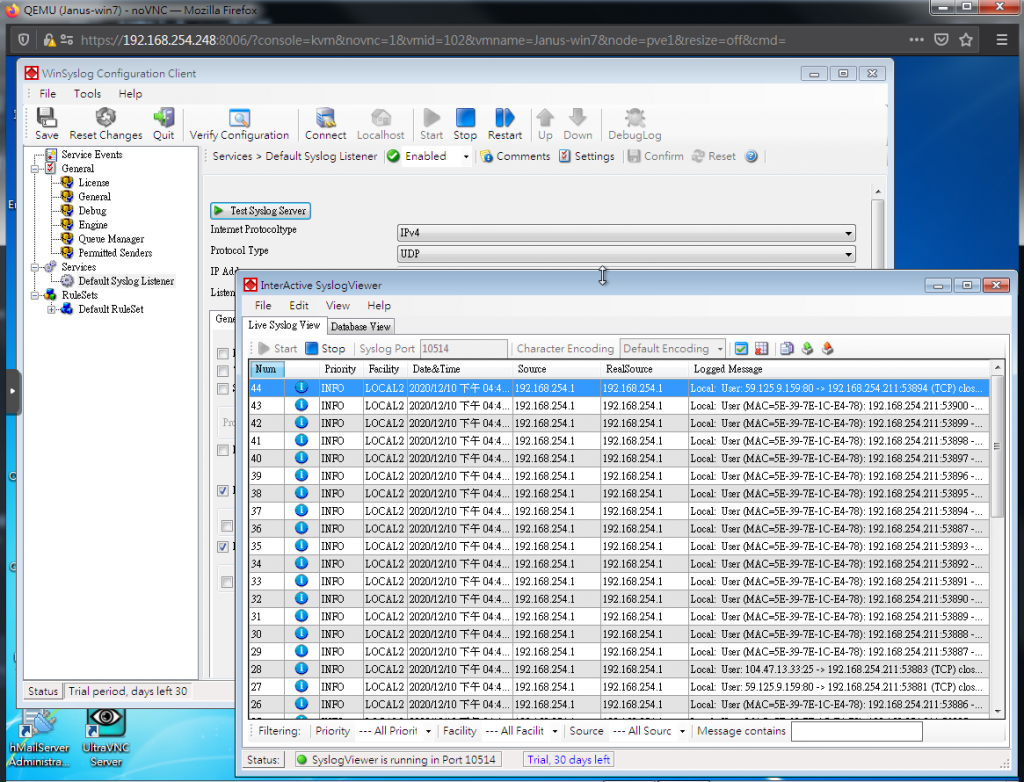The height and width of the screenshot is (782, 1024).
Task: Click the Reset Changes toolbar icon
Action: (106, 118)
